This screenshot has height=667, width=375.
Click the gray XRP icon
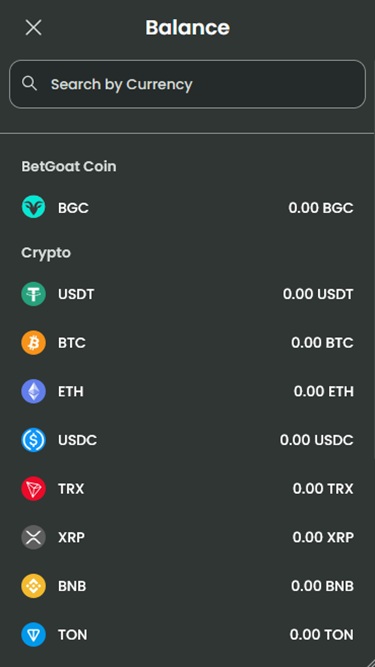click(33, 537)
